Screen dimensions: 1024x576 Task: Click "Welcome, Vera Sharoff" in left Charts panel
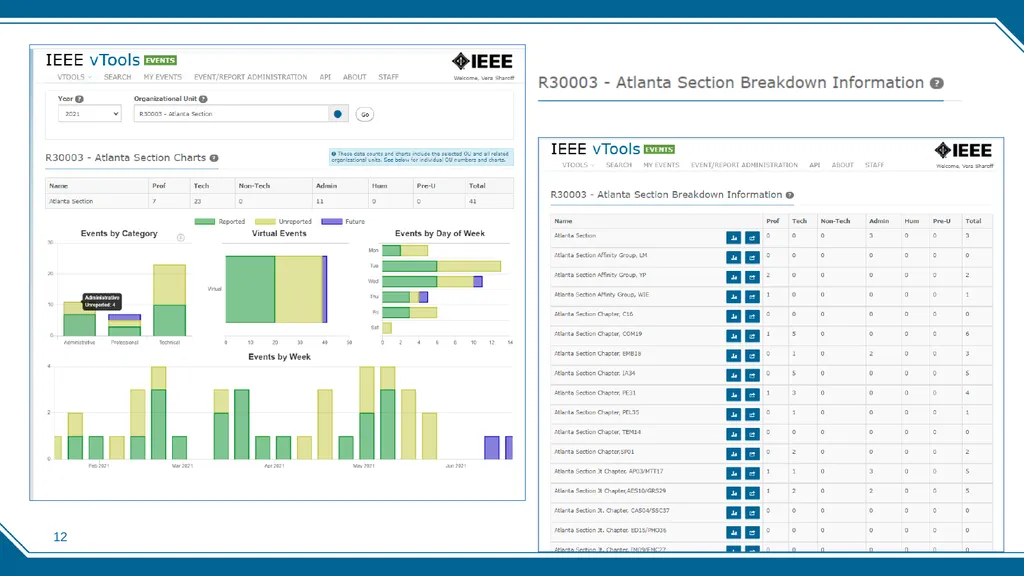coord(484,78)
